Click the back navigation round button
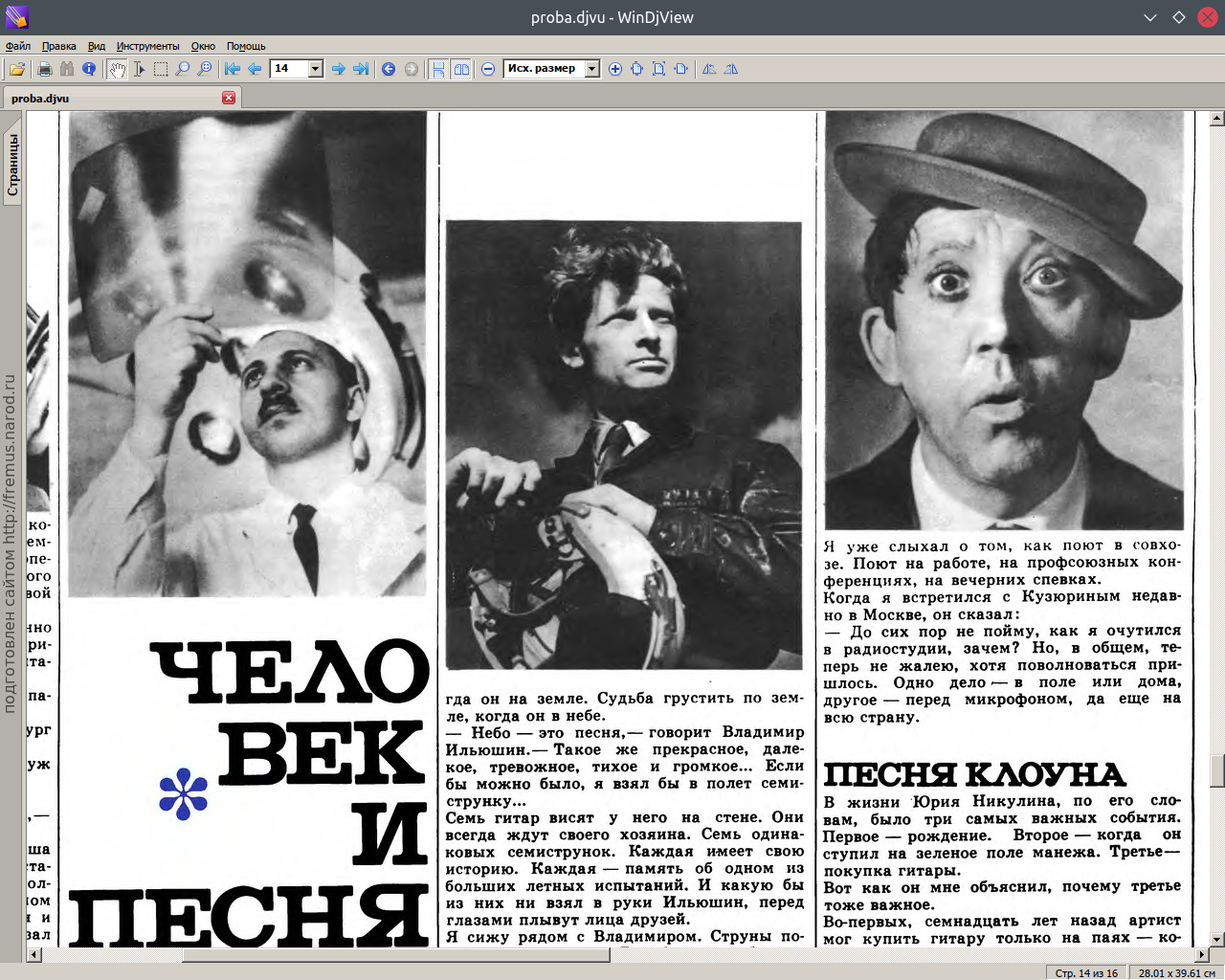The image size is (1225, 980). point(389,69)
